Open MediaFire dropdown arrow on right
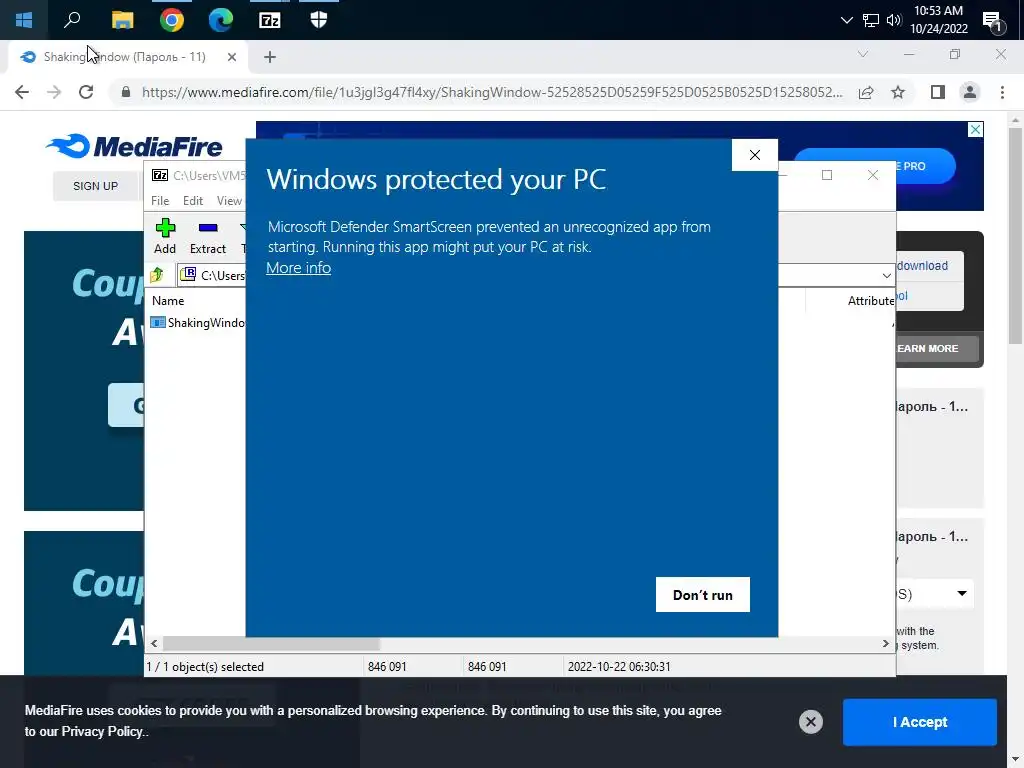1024x768 pixels. coord(961,594)
